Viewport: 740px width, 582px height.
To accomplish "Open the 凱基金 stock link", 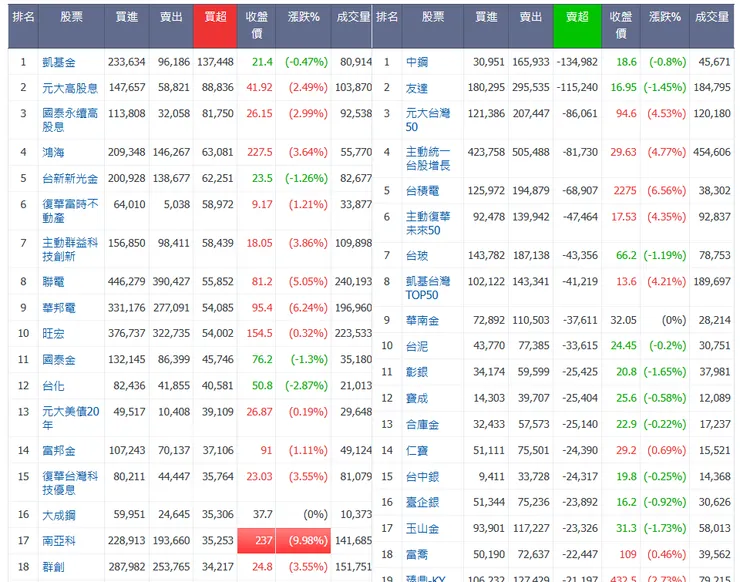I will (59, 62).
